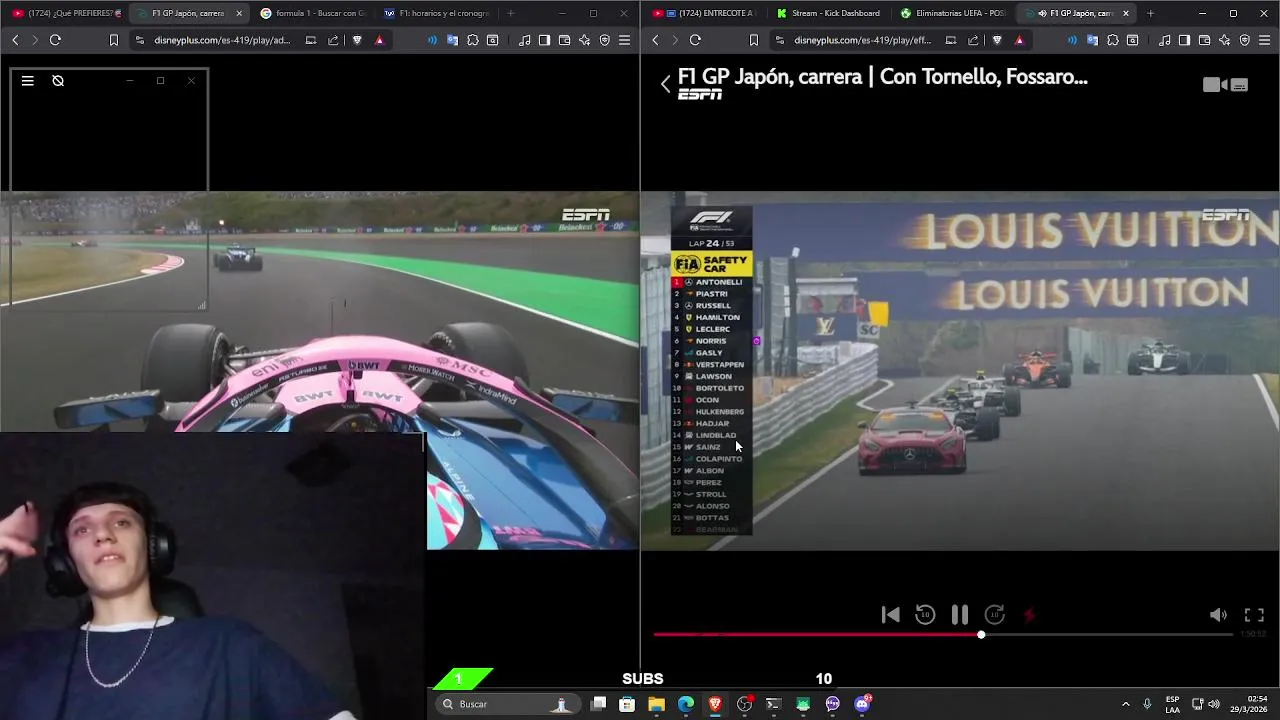Open clock showing 02:54 29/3/2026
Viewport: 1280px width, 720px height.
pos(1250,704)
